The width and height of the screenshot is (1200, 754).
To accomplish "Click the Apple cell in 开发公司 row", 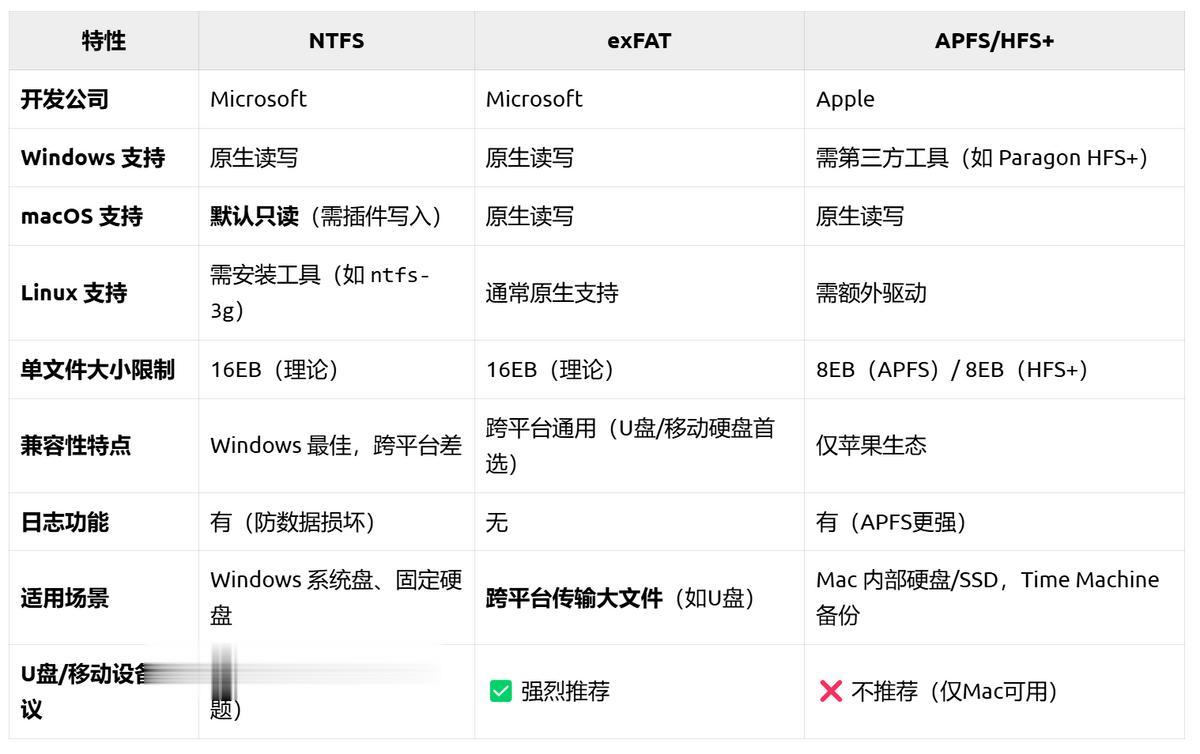I will pos(845,99).
